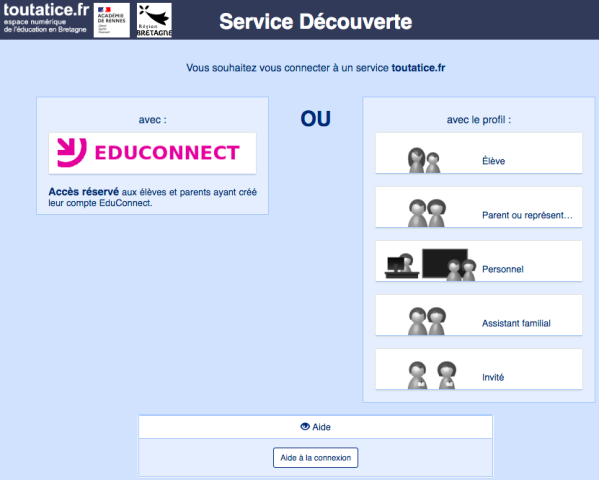The width and height of the screenshot is (599, 480).
Task: Select the Personnel profile desk icon
Action: (x=402, y=266)
